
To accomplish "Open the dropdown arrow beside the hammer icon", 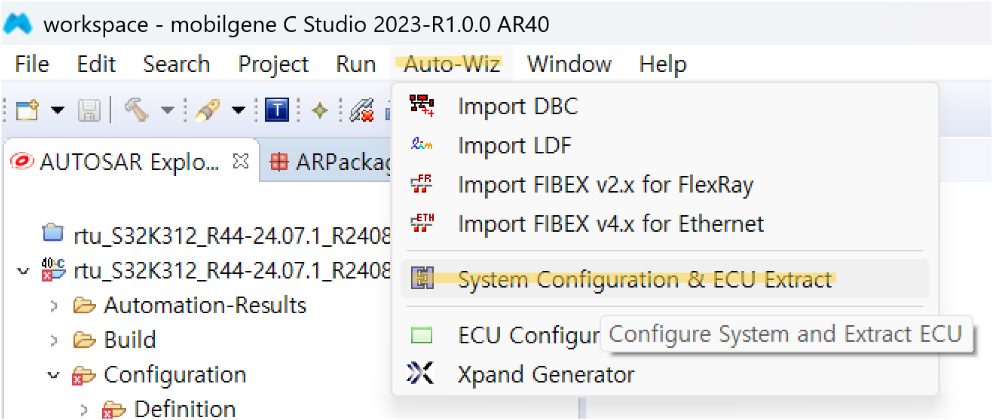I will point(167,111).
